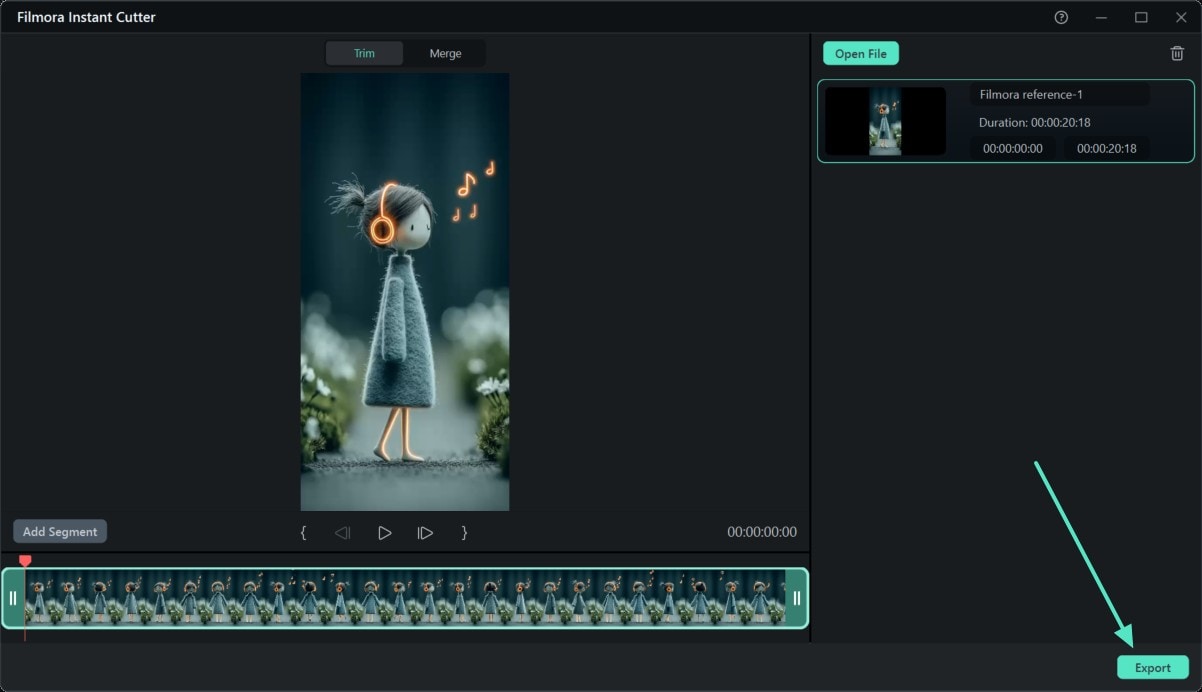The image size is (1202, 692).
Task: Click the right trim handle on timeline
Action: 797,598
